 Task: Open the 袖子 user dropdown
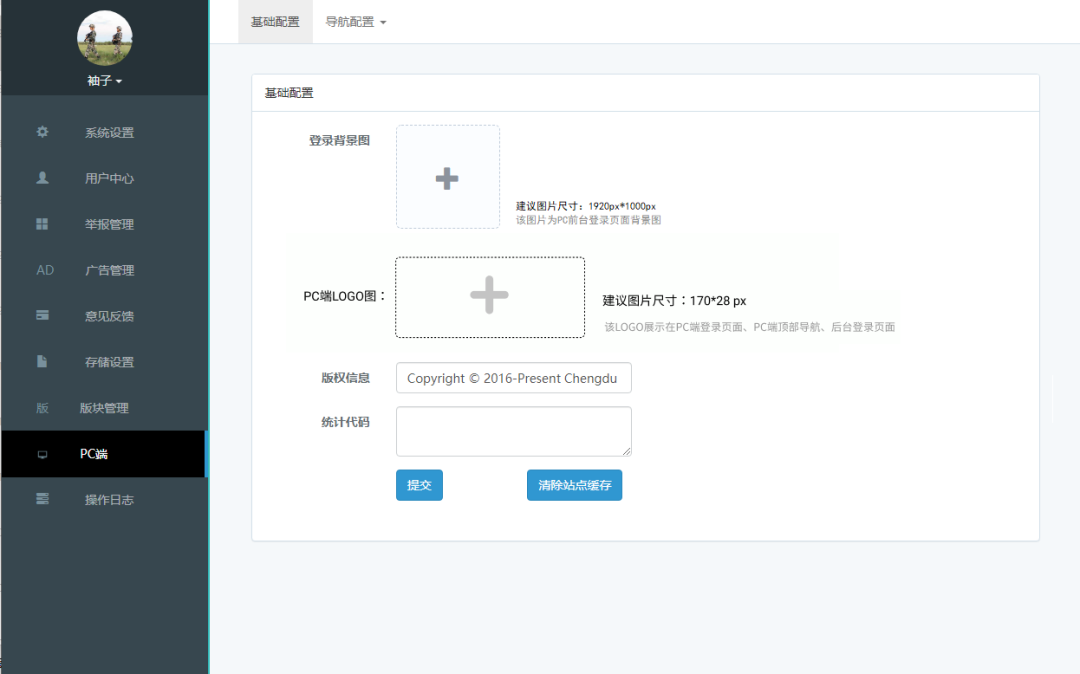pyautogui.click(x=105, y=81)
